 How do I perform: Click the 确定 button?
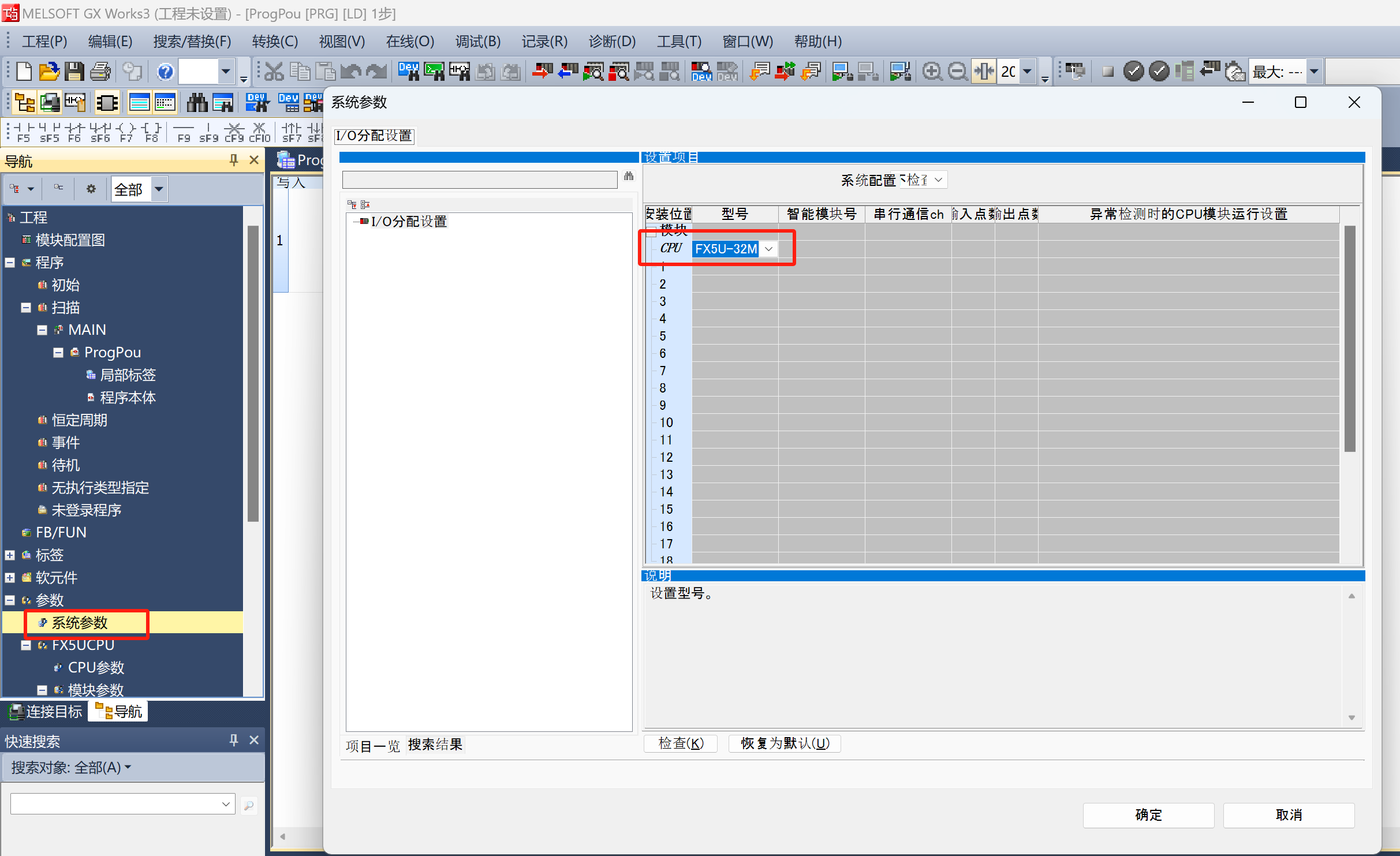point(1148,815)
